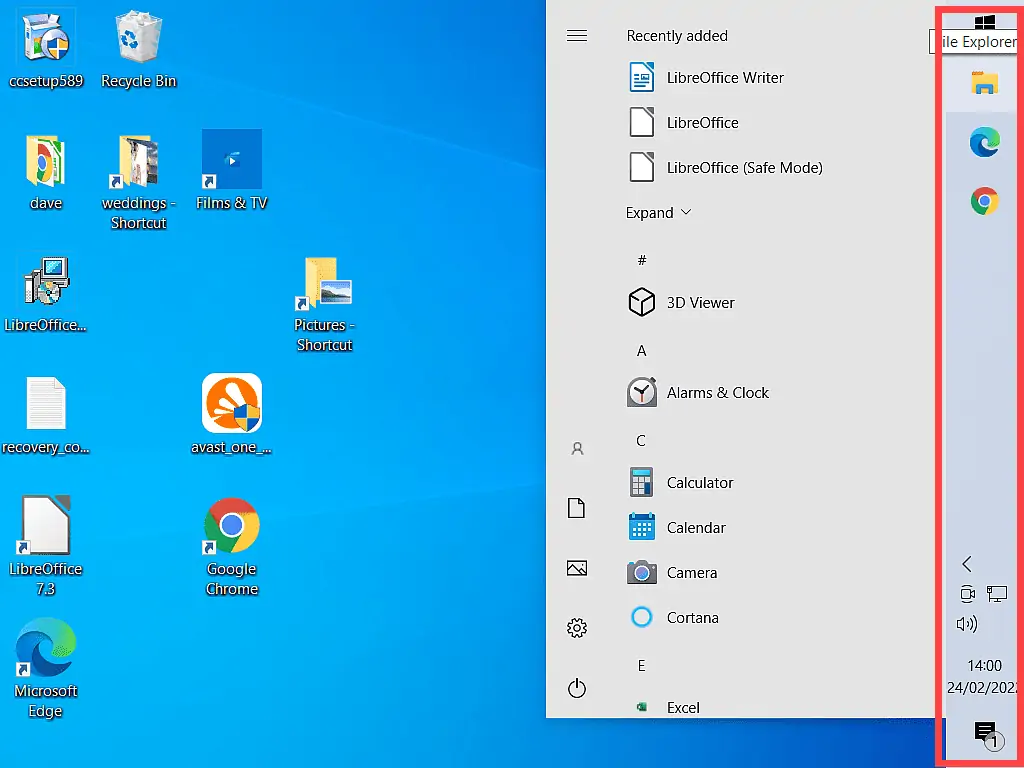Open File Explorer from the taskbar

(x=984, y=84)
